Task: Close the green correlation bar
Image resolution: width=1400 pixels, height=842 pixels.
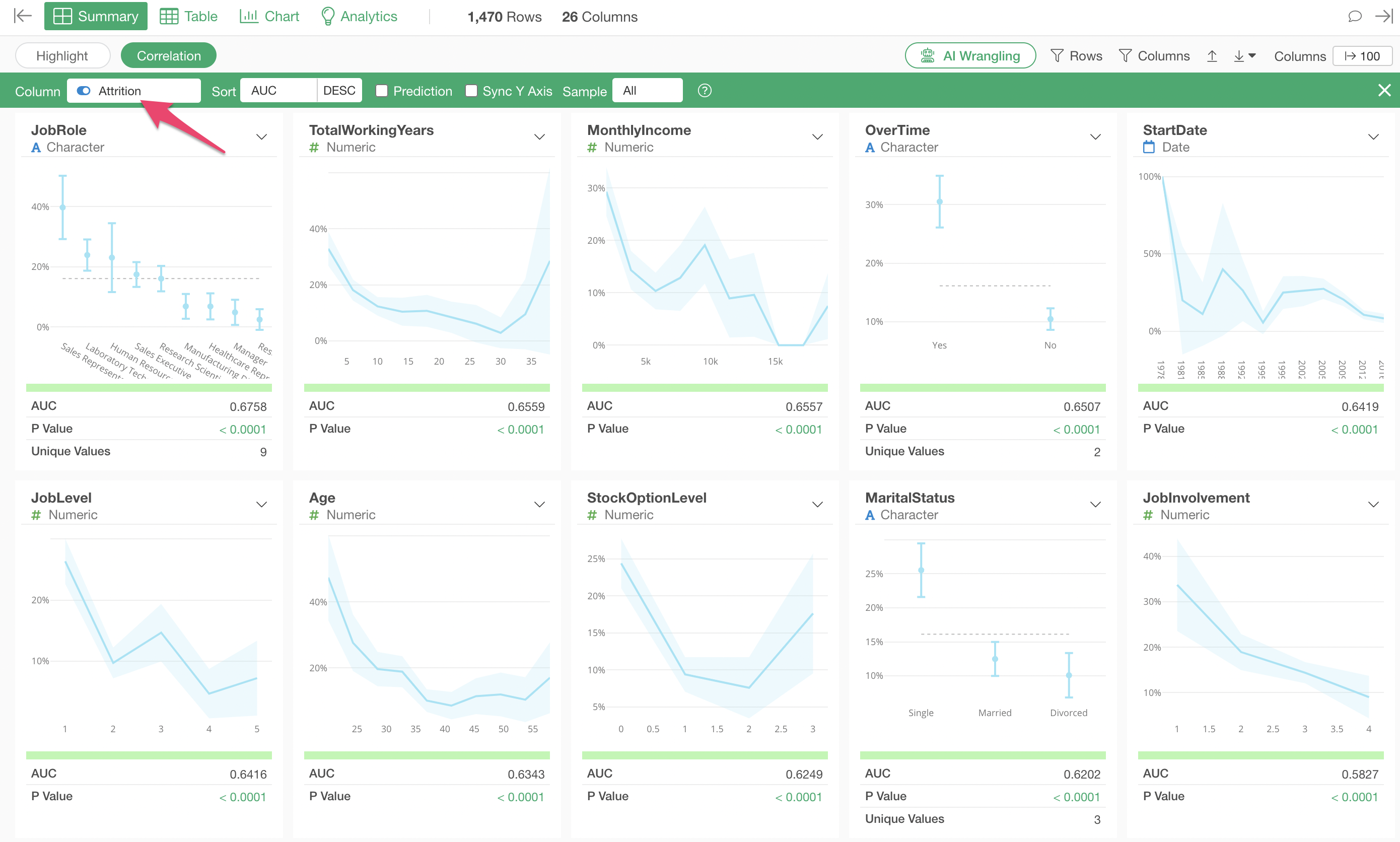Action: (1384, 90)
